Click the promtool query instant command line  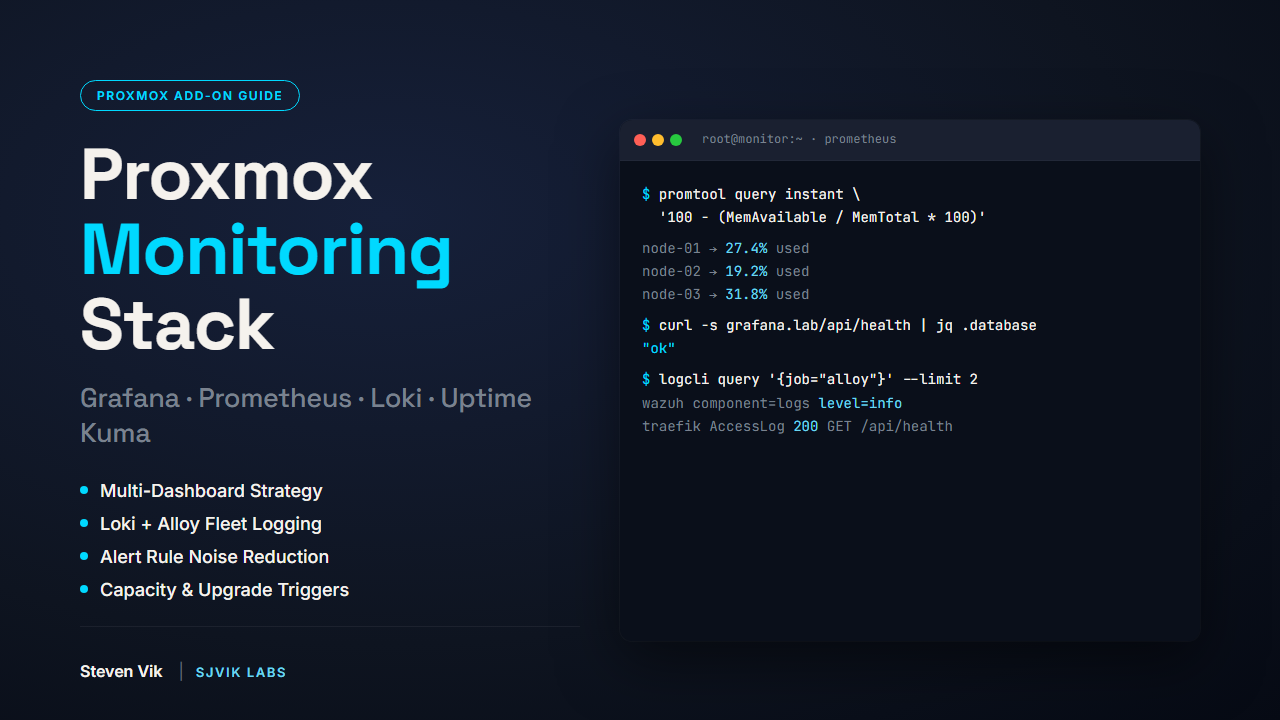(x=751, y=194)
